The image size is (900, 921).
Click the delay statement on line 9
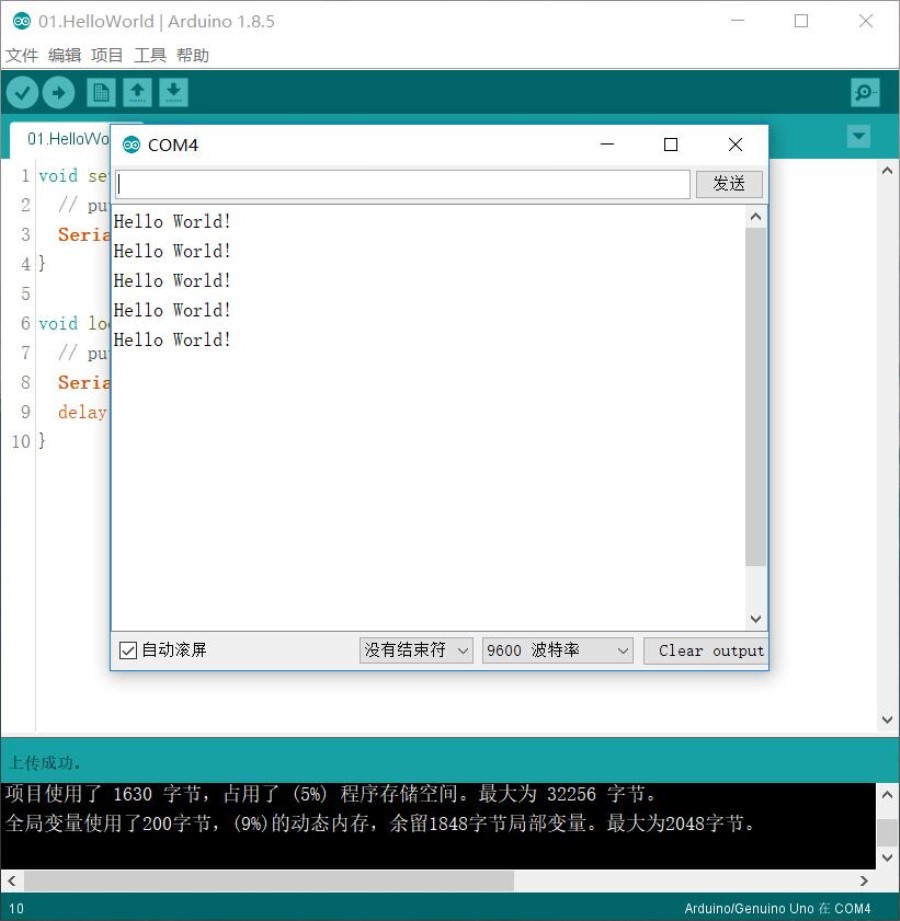pyautogui.click(x=82, y=412)
